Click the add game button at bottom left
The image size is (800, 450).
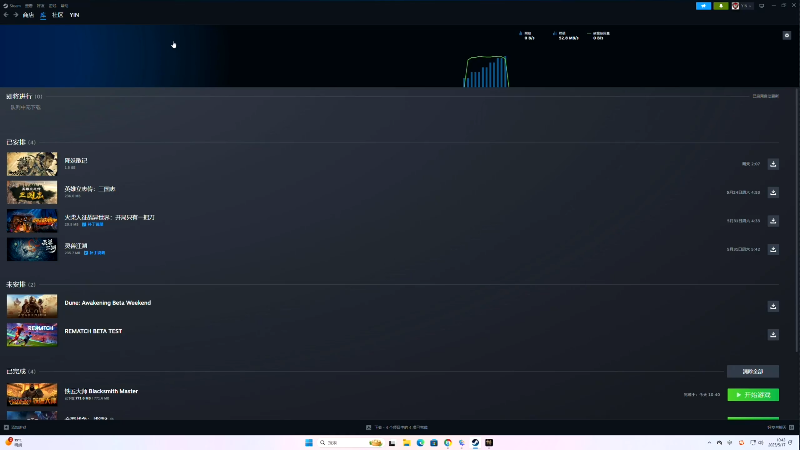pyautogui.click(x=15, y=428)
